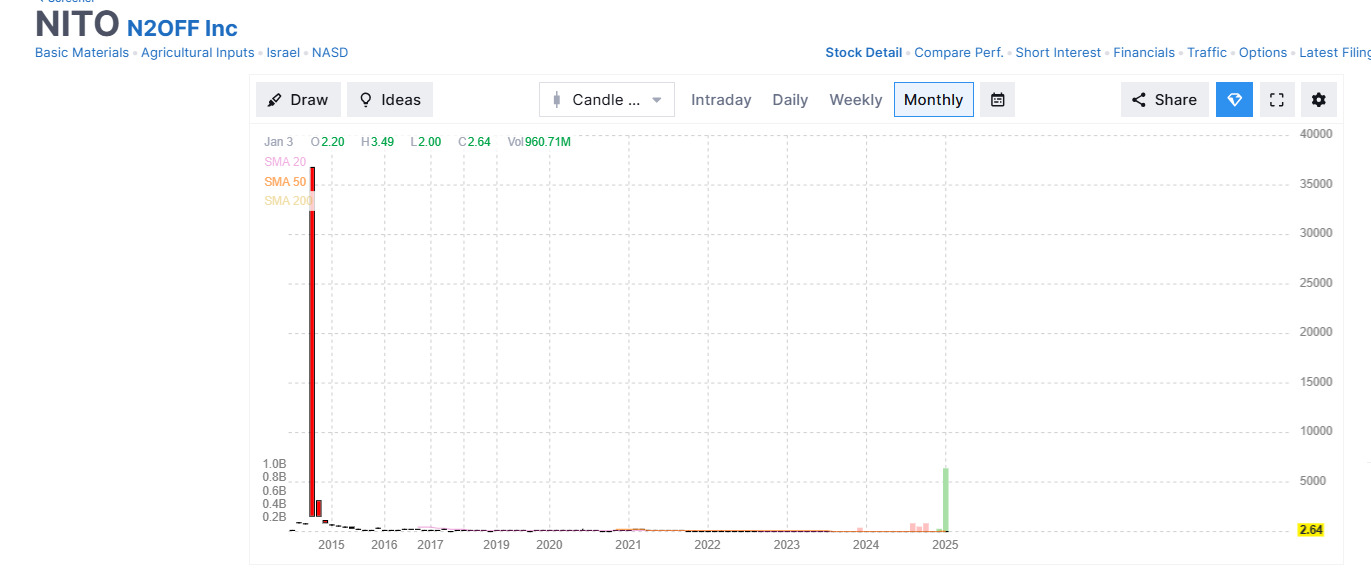The width and height of the screenshot is (1371, 577).
Task: Open the Ideas lightbulb button
Action: tap(390, 100)
